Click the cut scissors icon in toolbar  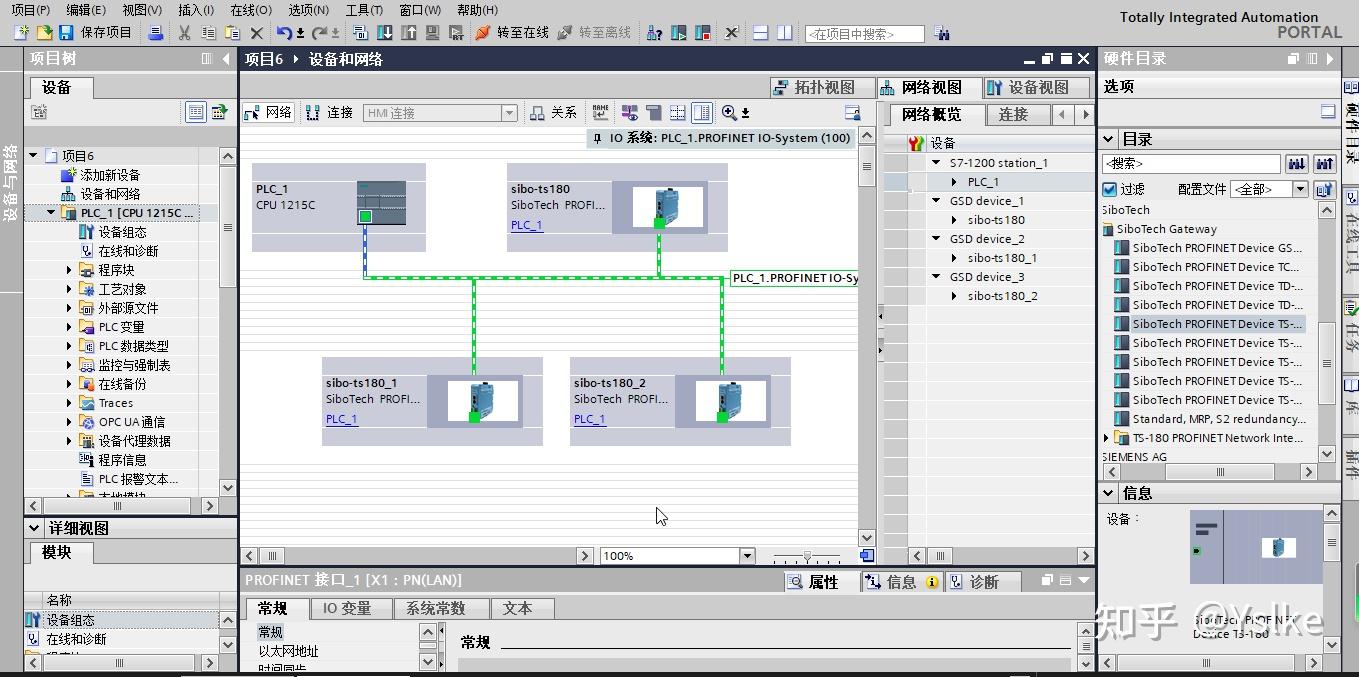coord(184,33)
